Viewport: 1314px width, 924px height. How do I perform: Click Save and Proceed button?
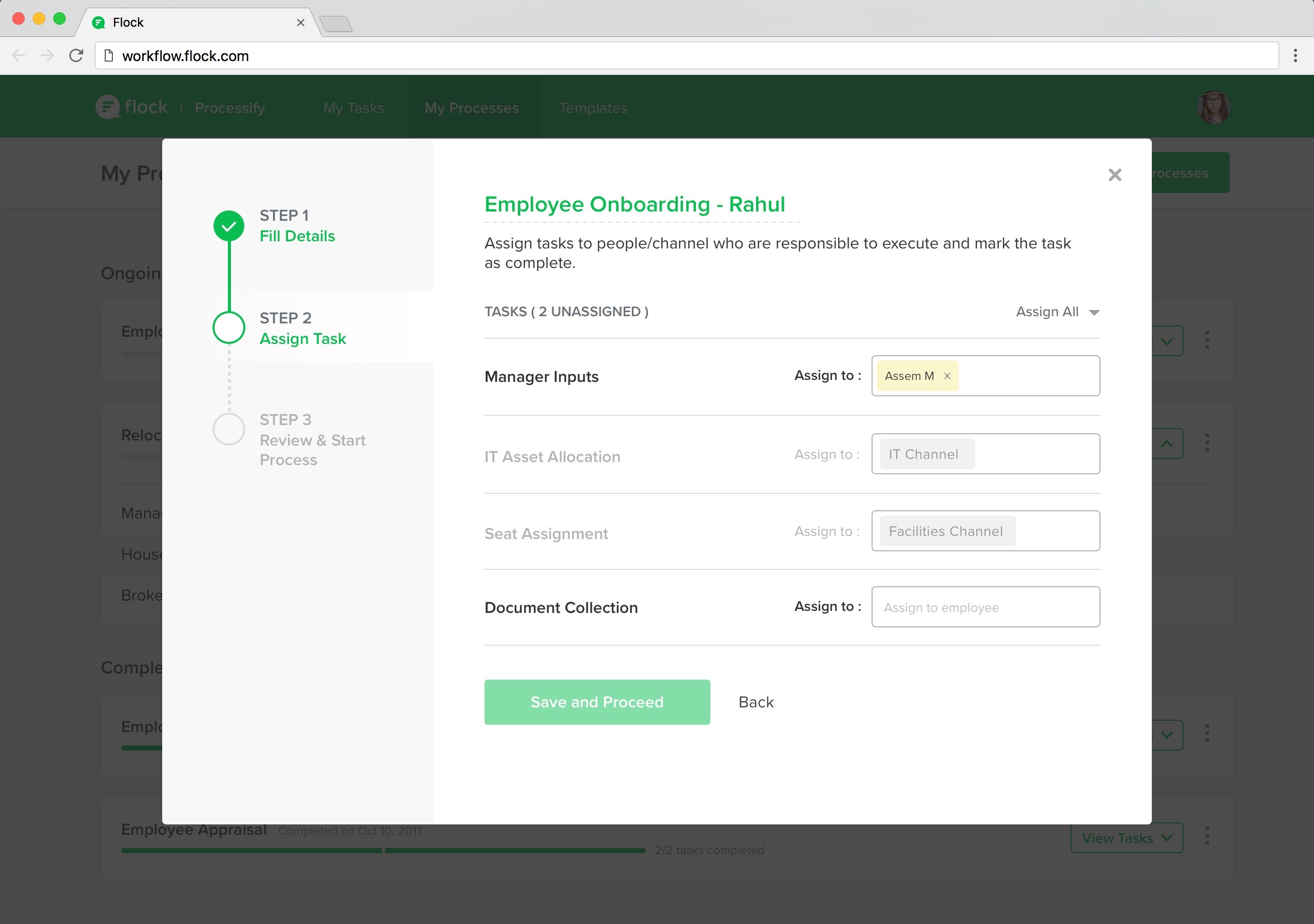(597, 702)
